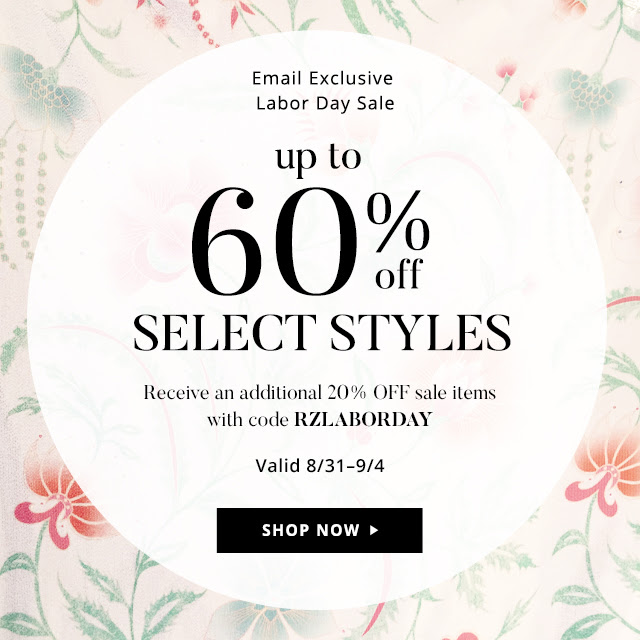Click the Valid 8/31–9/4 date text
The height and width of the screenshot is (640, 640).
(x=320, y=465)
